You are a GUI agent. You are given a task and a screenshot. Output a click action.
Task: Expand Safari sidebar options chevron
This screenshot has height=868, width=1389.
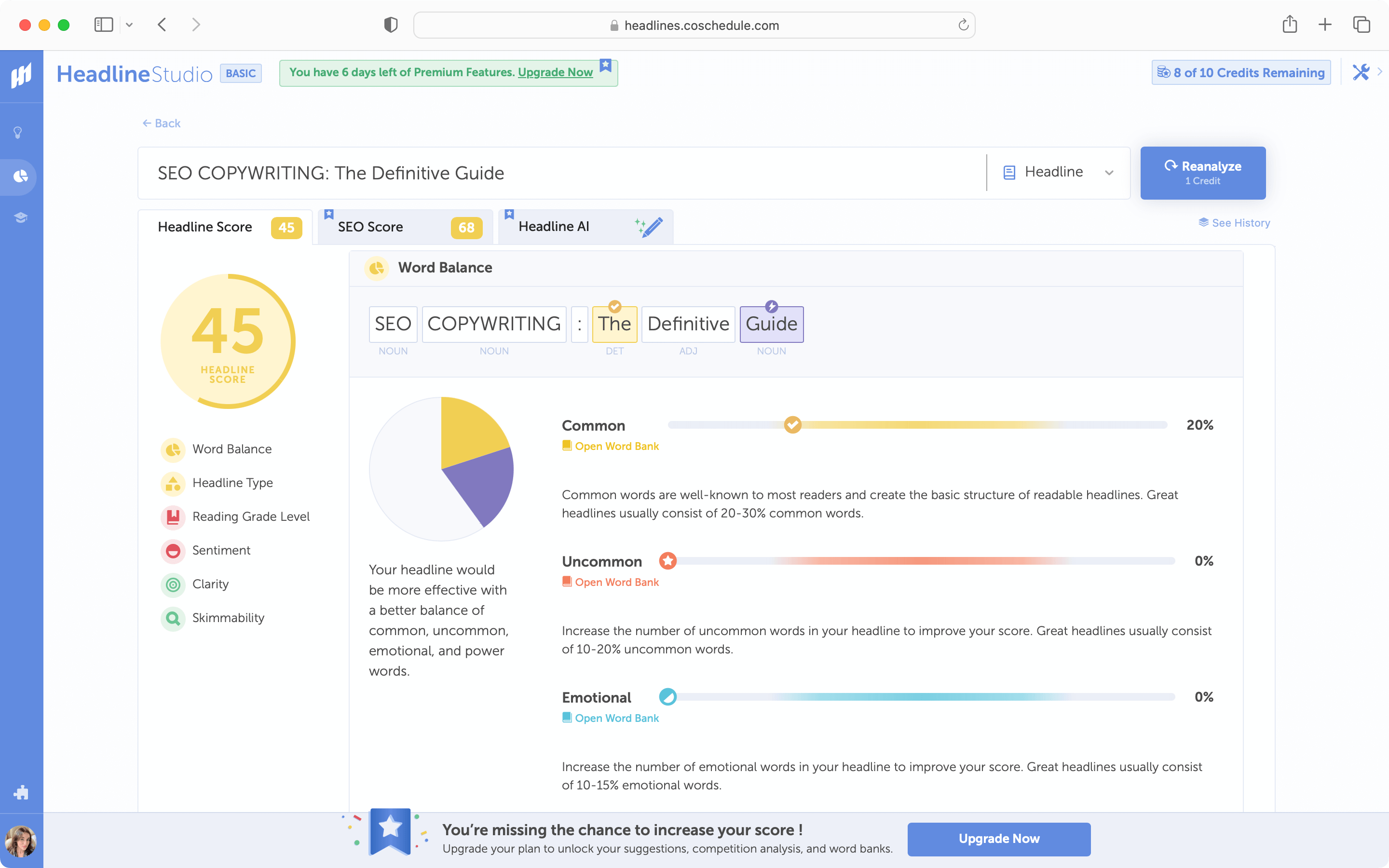coord(129,25)
